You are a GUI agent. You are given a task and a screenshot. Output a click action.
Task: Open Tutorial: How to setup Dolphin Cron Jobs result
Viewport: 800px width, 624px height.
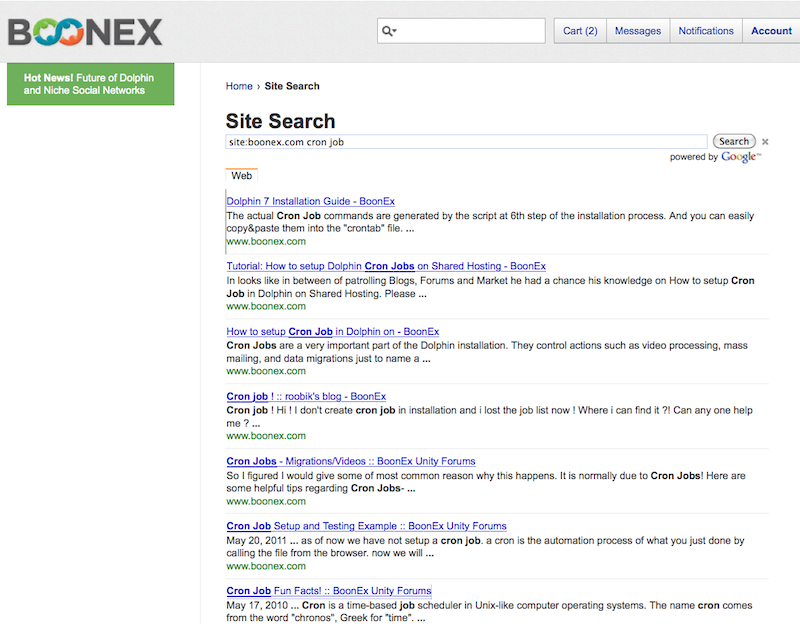pos(386,266)
